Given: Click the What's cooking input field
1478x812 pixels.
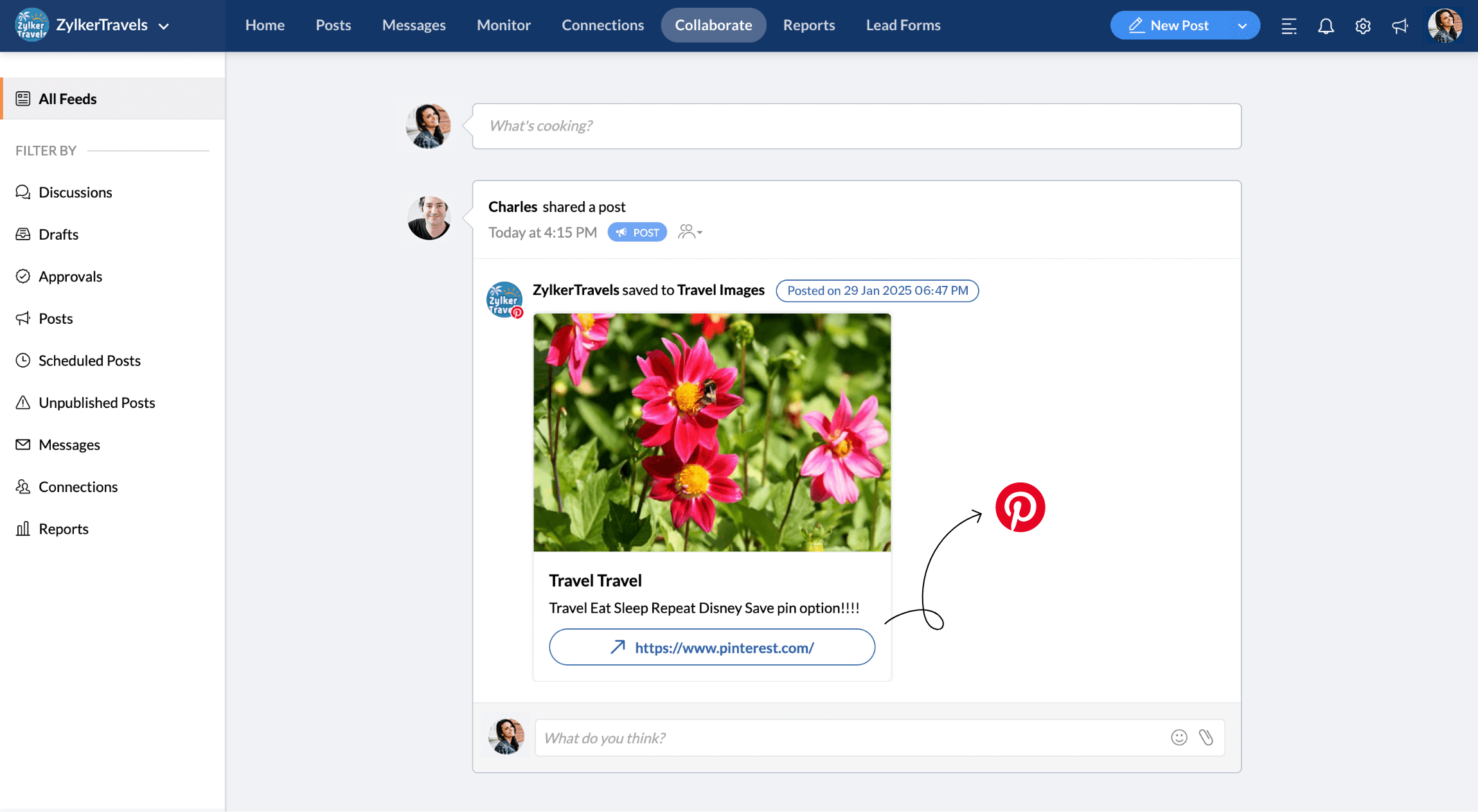Looking at the screenshot, I should point(856,126).
